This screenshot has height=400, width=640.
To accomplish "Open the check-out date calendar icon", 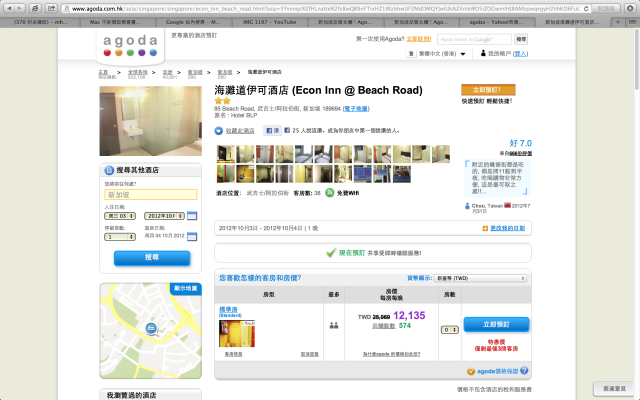I will [x=192, y=236].
